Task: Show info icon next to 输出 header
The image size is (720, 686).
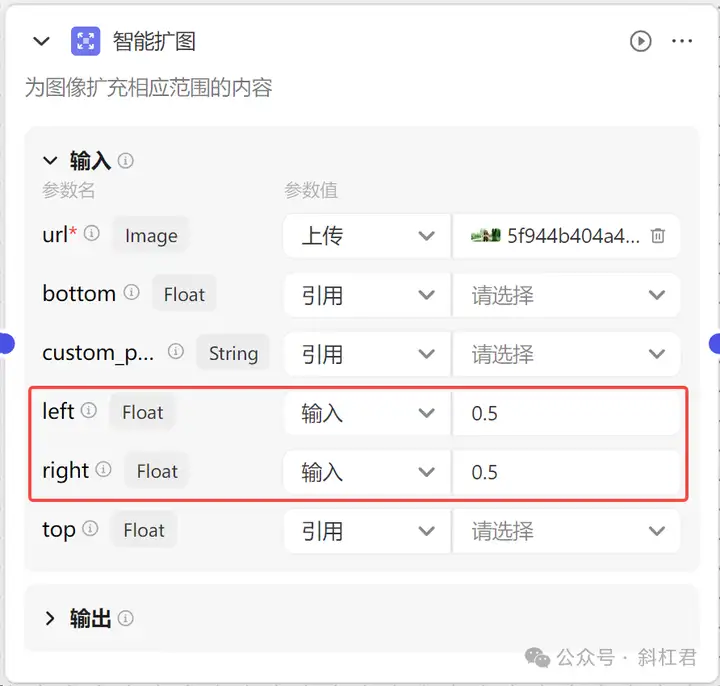Action: point(125,618)
